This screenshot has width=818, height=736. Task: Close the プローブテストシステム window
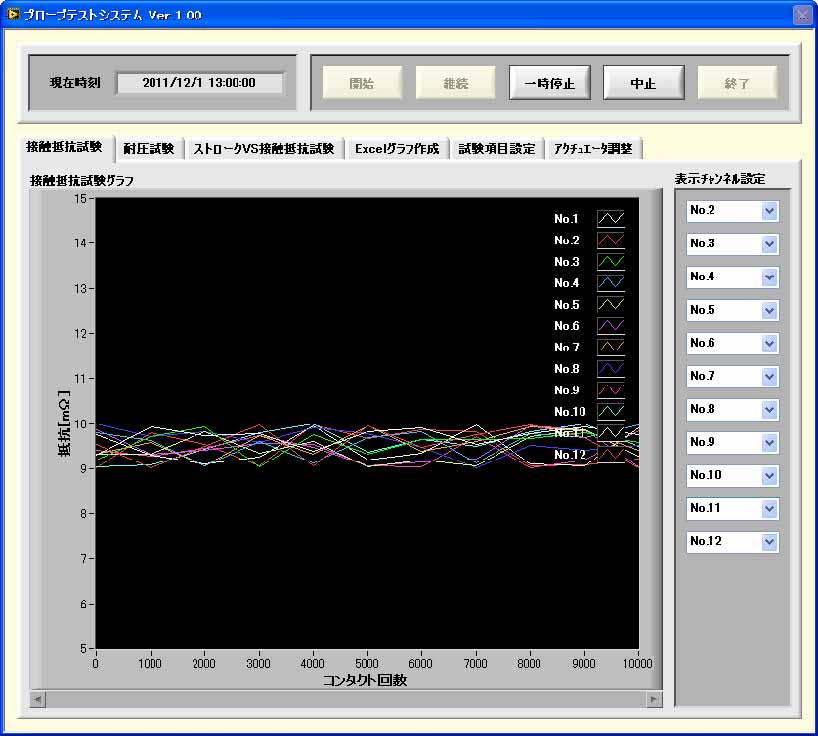pos(802,15)
